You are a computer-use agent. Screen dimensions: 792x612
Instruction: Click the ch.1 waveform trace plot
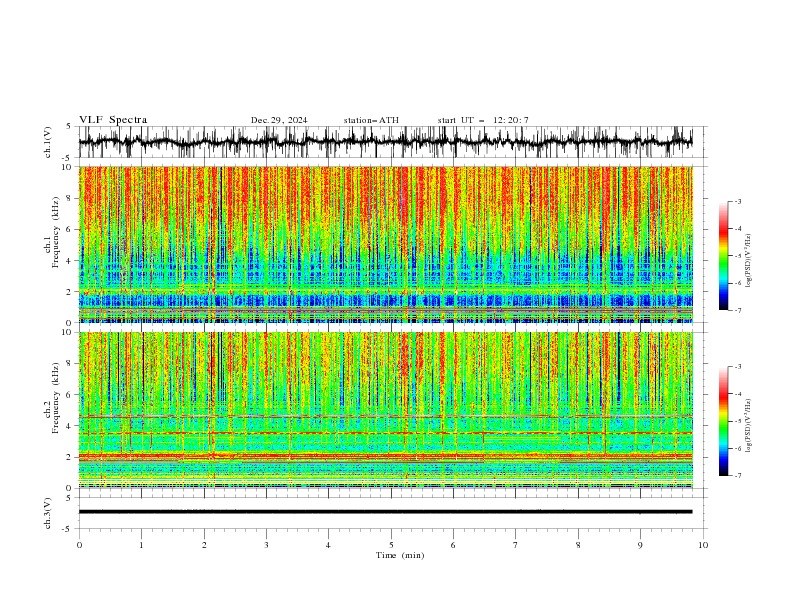coord(385,142)
